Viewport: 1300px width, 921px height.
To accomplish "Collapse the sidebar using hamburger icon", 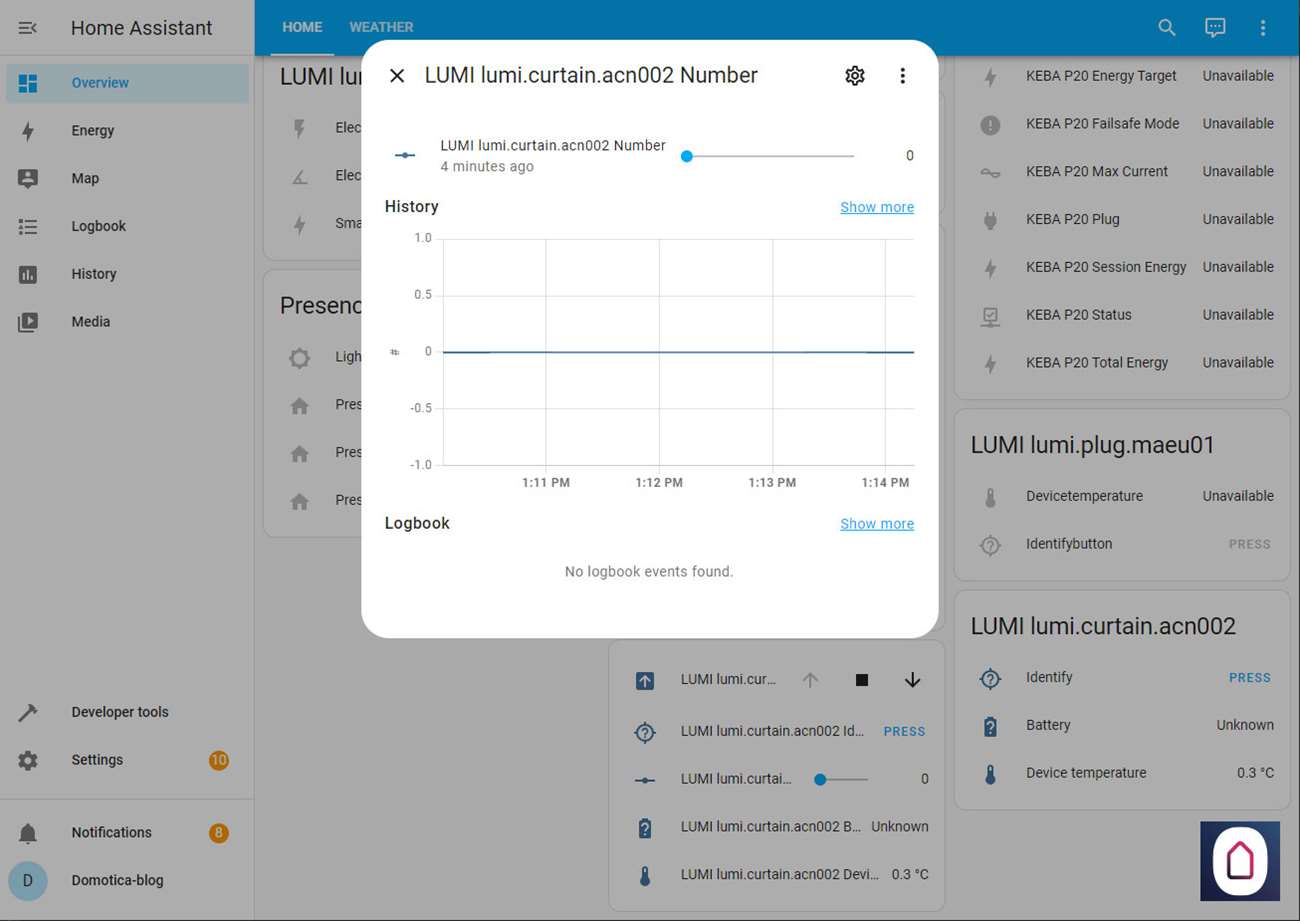I will point(28,28).
